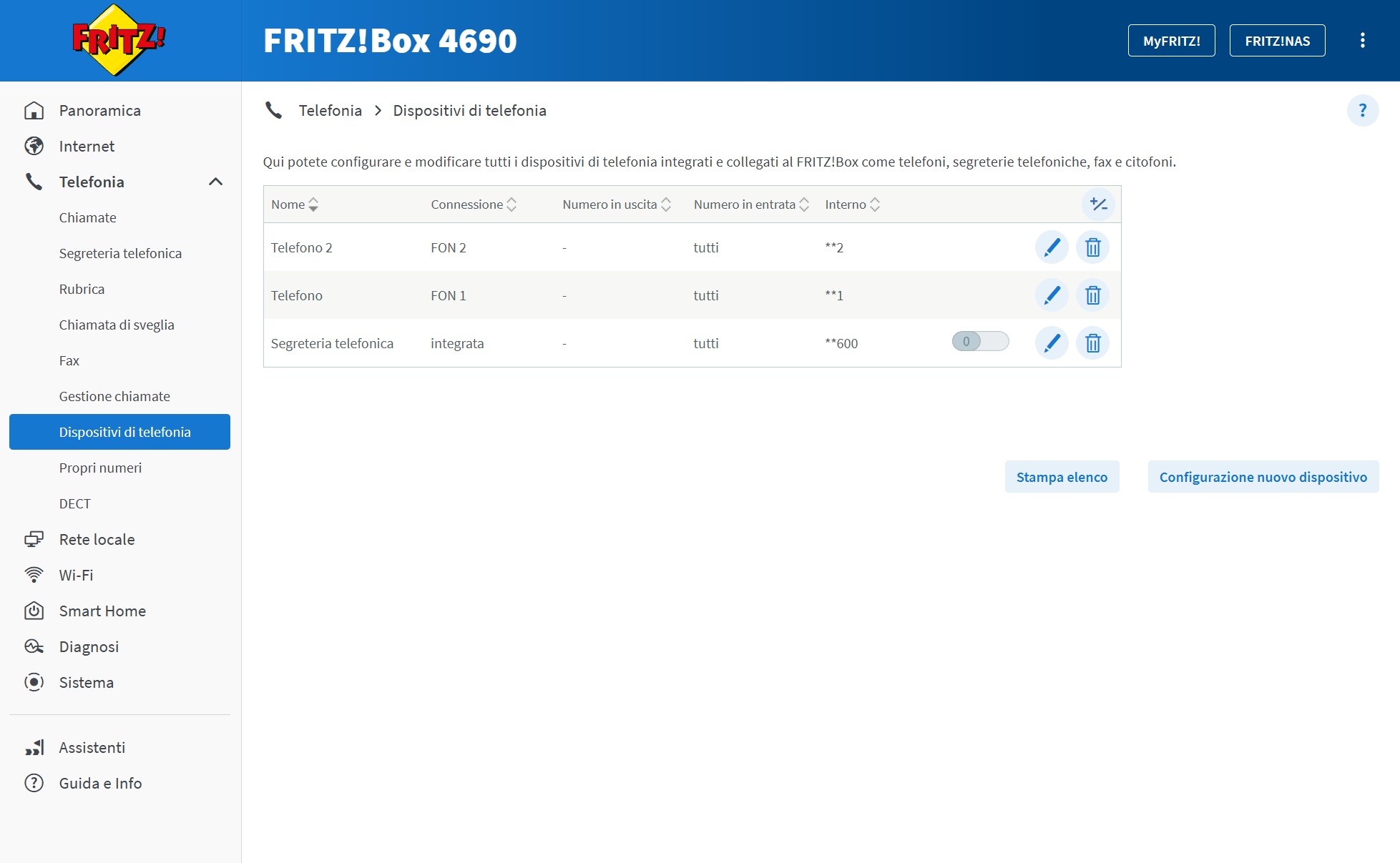Image resolution: width=1400 pixels, height=863 pixels.
Task: Edit the Telefono FON 1 device
Action: tap(1052, 295)
